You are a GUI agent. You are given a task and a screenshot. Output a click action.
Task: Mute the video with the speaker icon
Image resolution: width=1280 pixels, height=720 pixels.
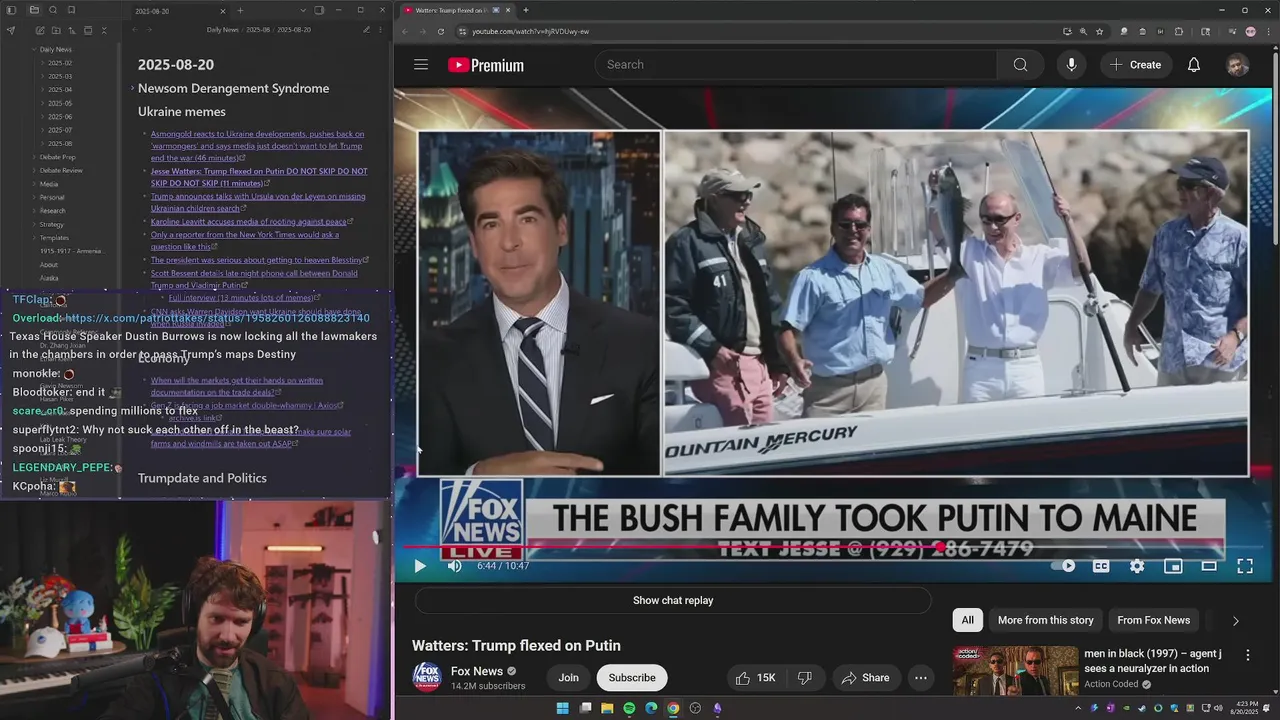pyautogui.click(x=454, y=566)
